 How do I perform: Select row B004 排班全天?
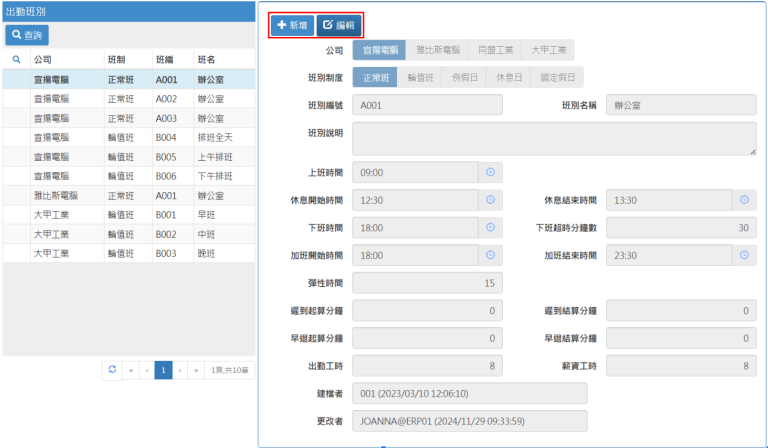(129, 138)
